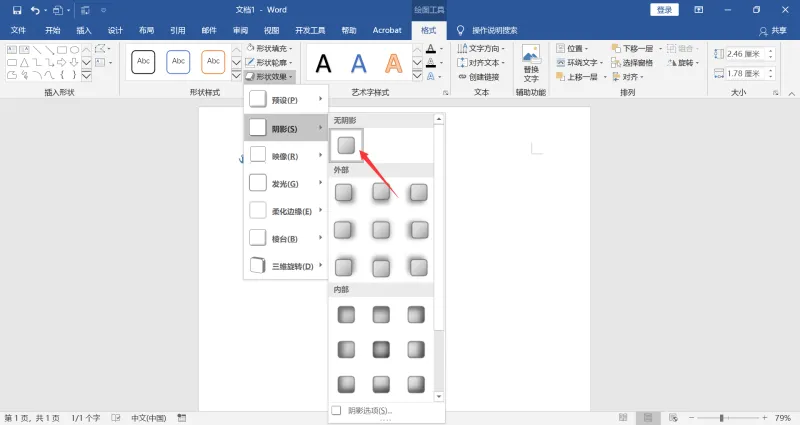
Task: Click 中文(中国) language indicator in status bar
Action: click(x=148, y=418)
